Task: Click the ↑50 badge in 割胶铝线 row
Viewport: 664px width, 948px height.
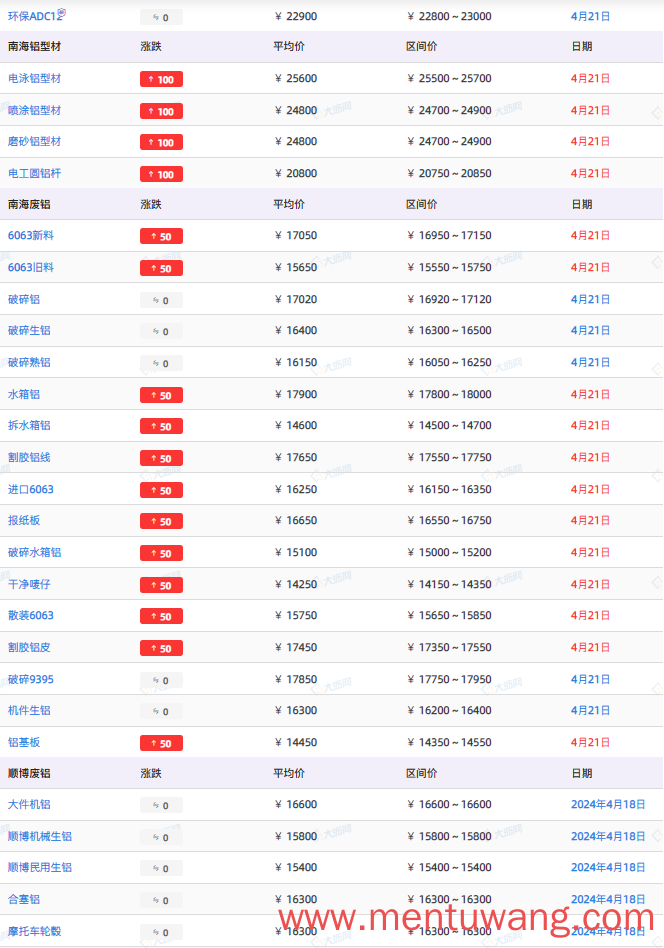Action: tap(161, 458)
